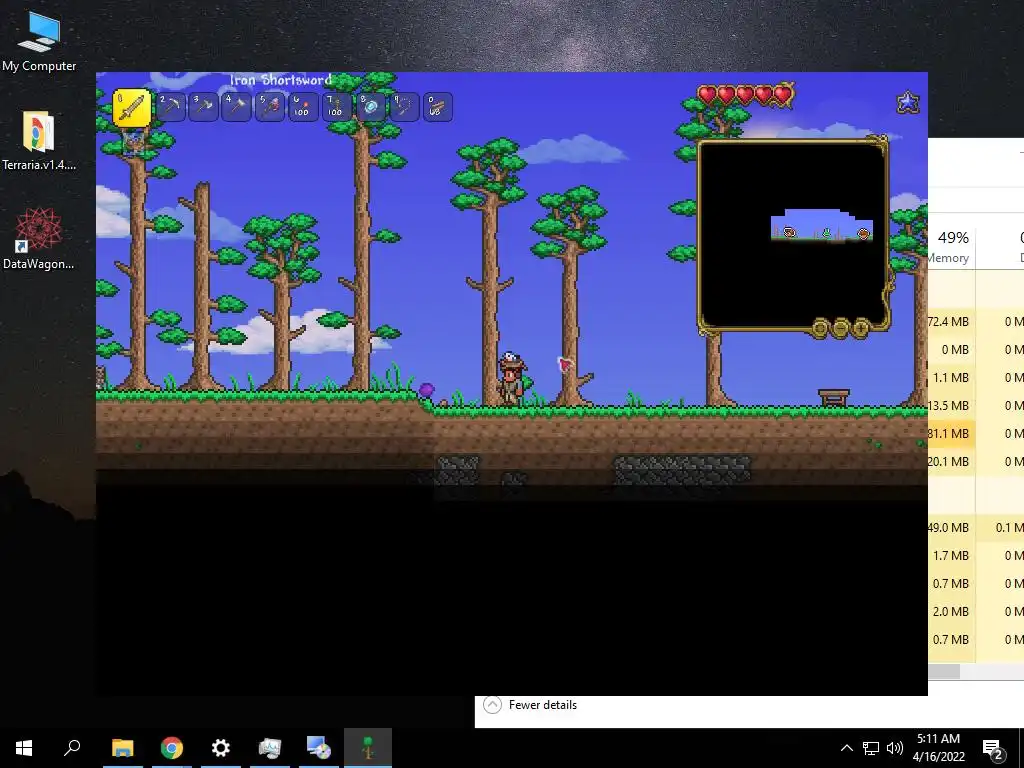Open Google Chrome from the taskbar
The height and width of the screenshot is (768, 1024).
[172, 748]
